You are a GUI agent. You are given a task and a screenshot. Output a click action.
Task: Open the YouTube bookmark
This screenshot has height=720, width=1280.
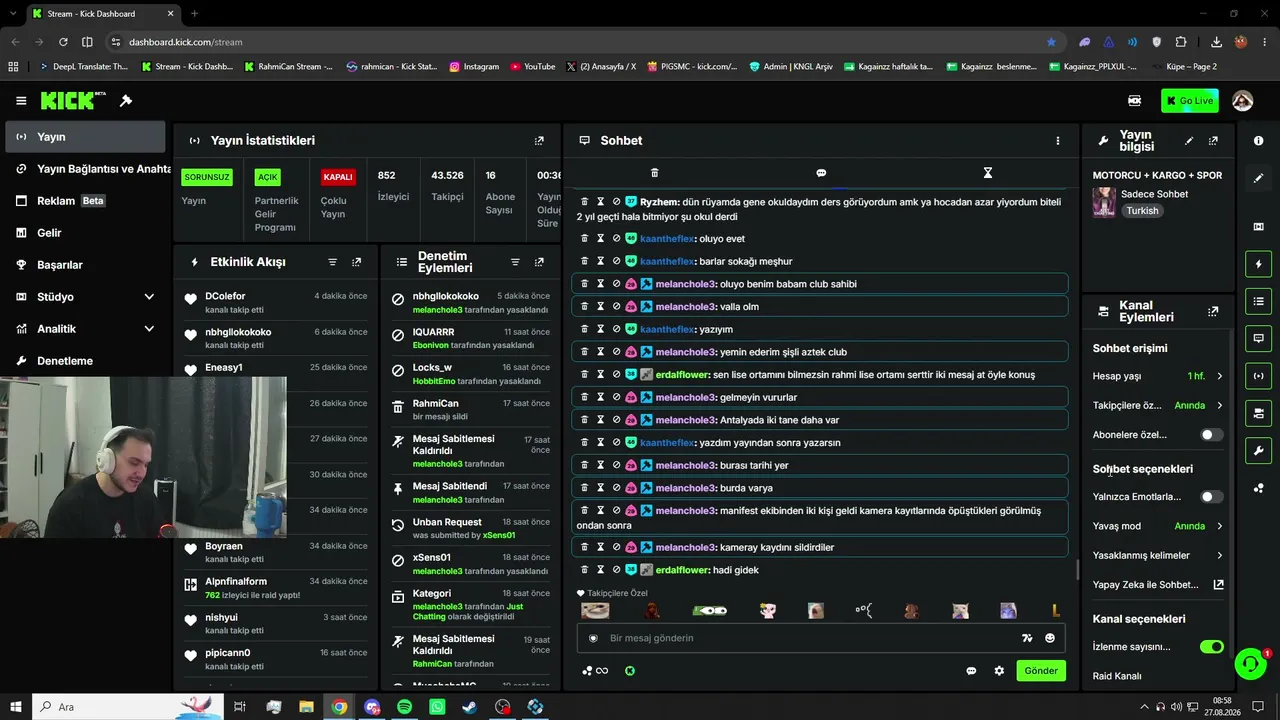[x=532, y=67]
